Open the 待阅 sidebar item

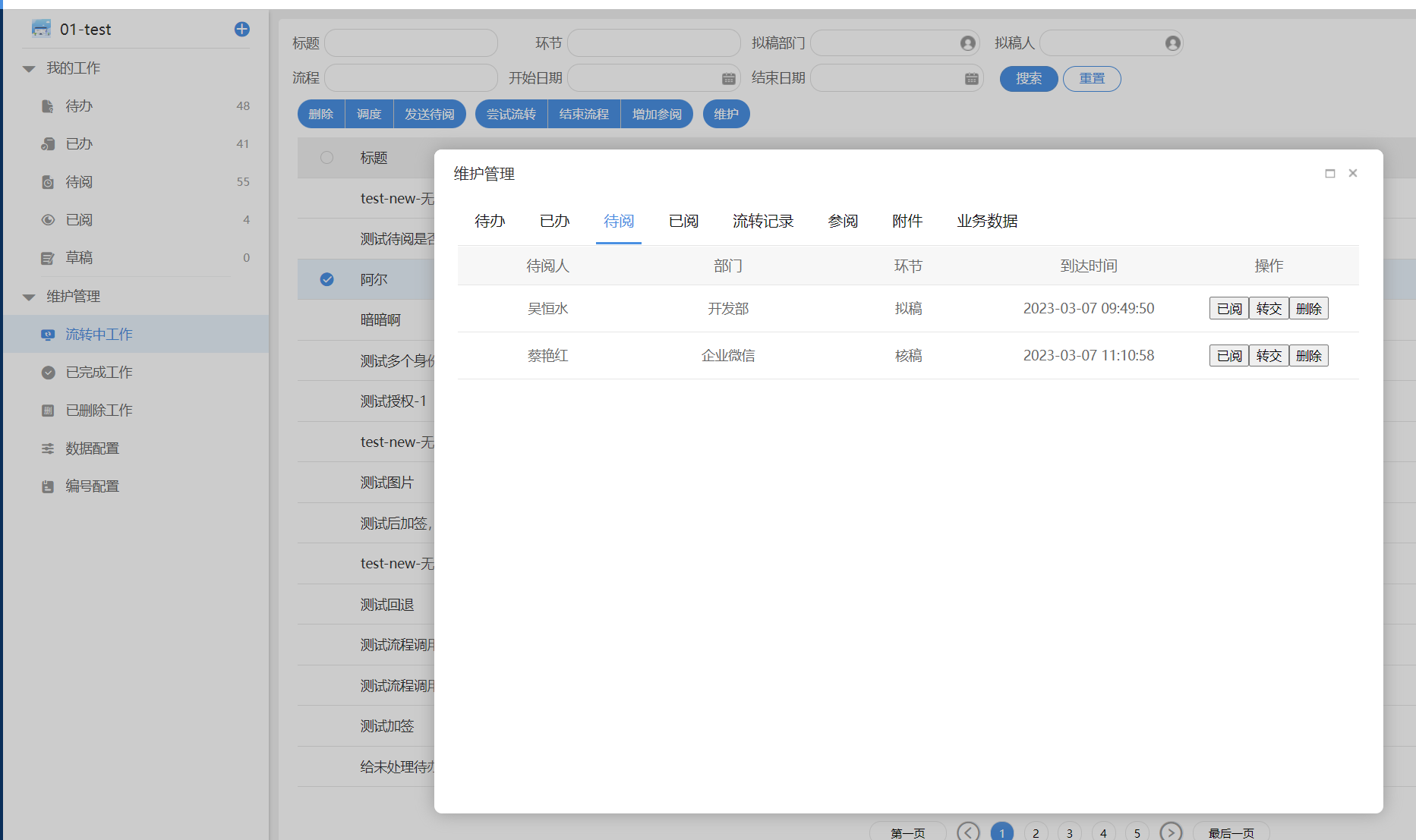pos(79,182)
